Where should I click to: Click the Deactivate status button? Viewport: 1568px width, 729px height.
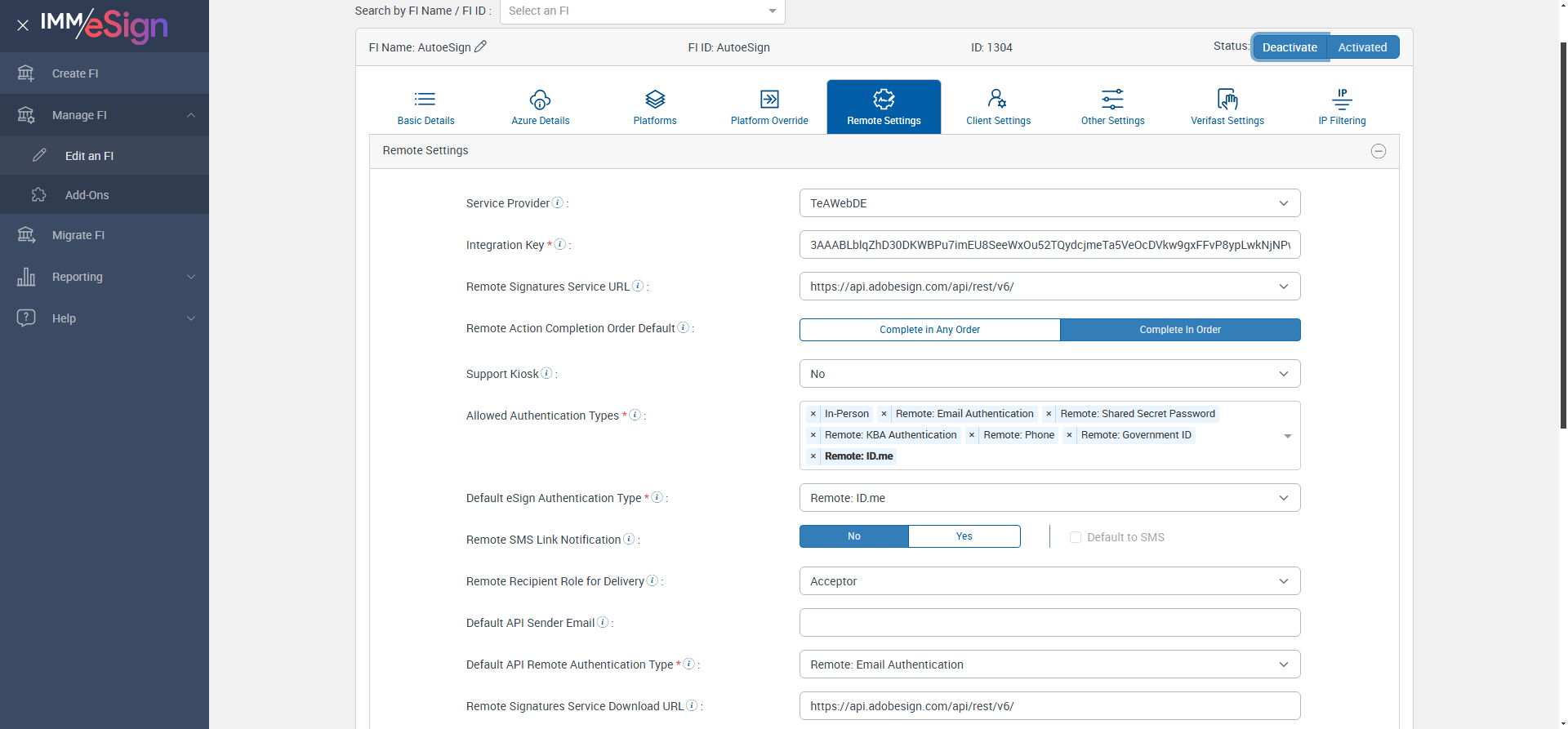tap(1290, 47)
